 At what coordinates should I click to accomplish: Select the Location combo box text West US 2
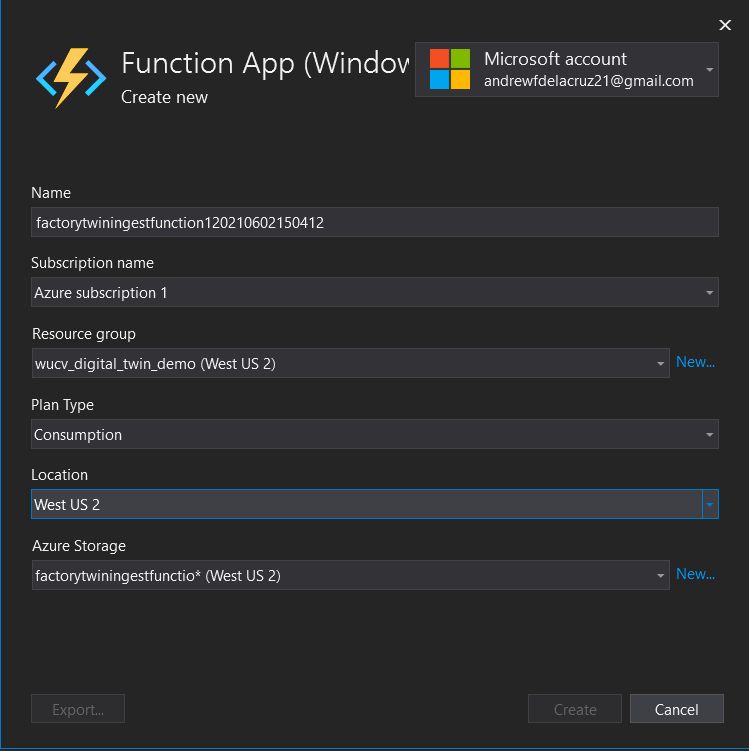[x=67, y=504]
